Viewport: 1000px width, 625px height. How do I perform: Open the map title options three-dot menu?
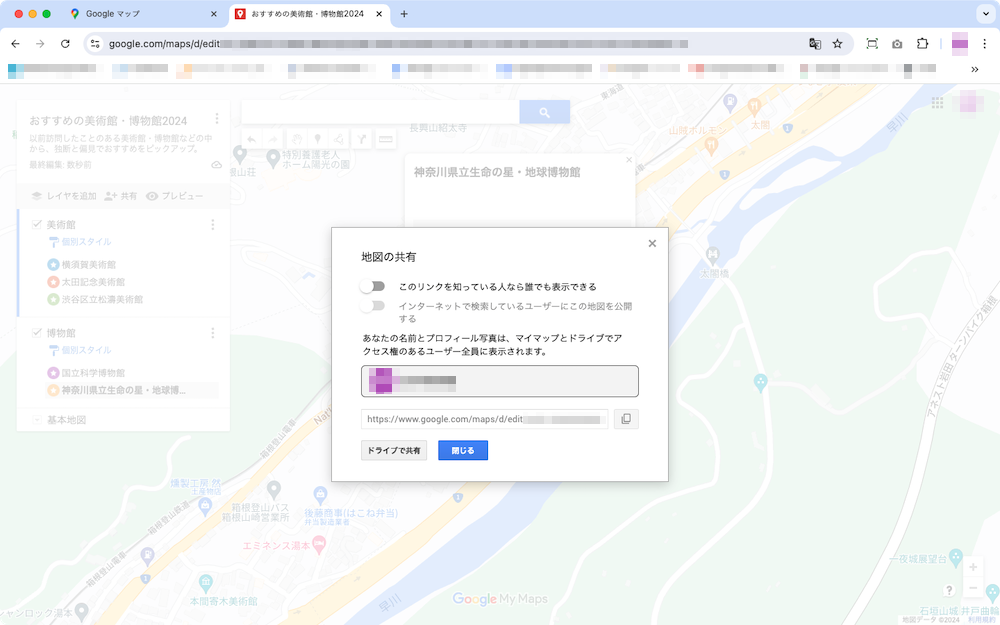217,119
